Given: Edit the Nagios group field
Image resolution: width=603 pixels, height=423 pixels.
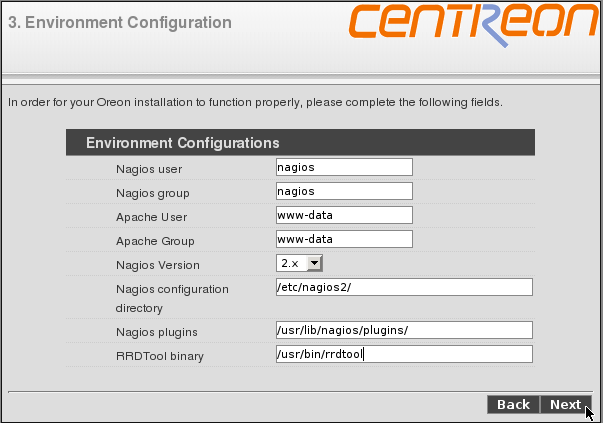Looking at the screenshot, I should pos(344,191).
